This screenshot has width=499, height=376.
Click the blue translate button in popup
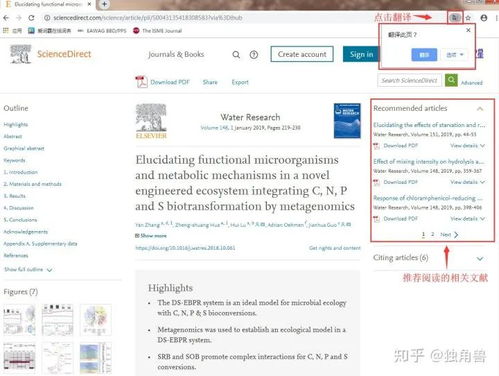(x=424, y=55)
